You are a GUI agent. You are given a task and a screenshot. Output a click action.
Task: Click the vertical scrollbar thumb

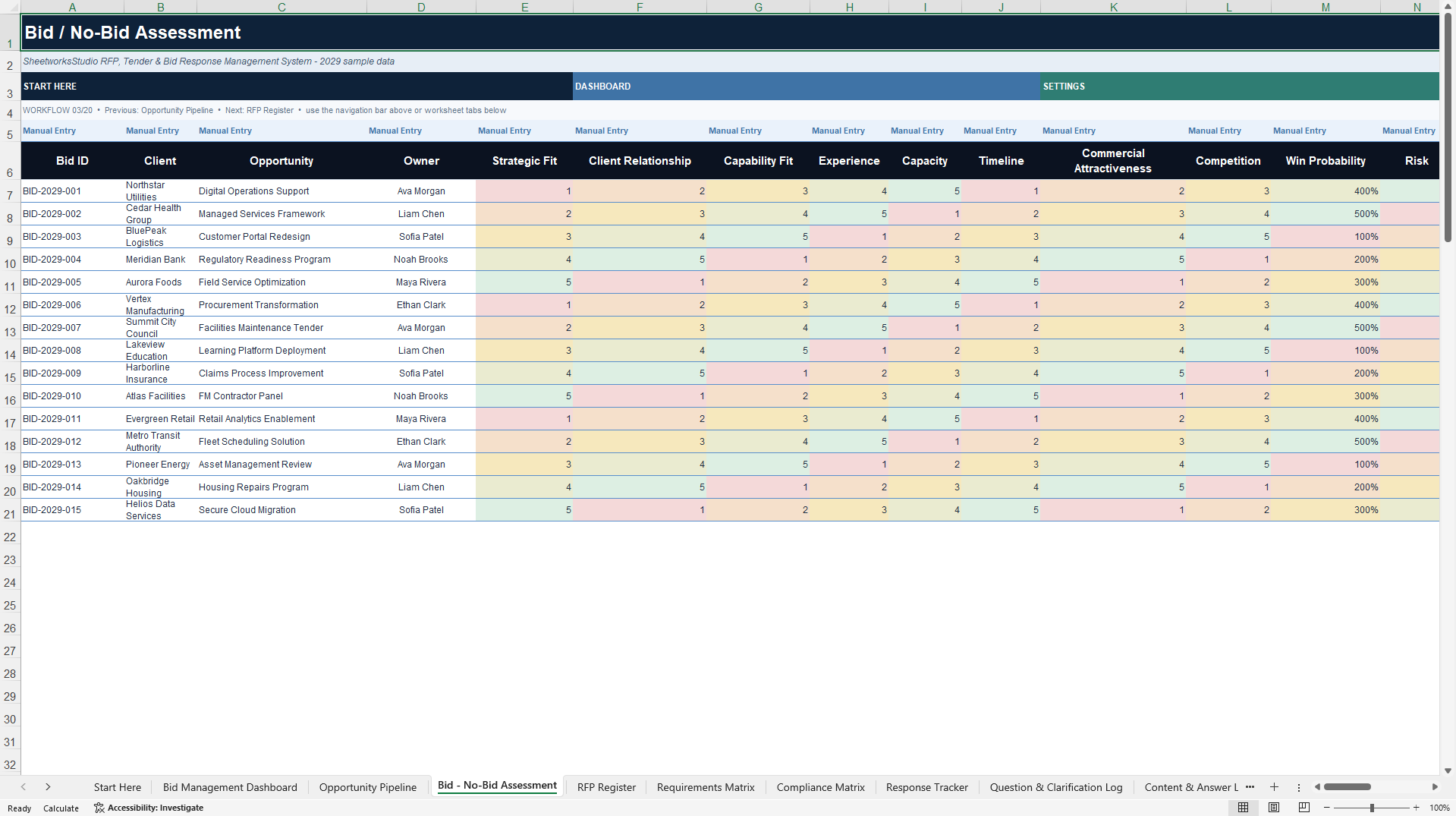pos(1448,128)
